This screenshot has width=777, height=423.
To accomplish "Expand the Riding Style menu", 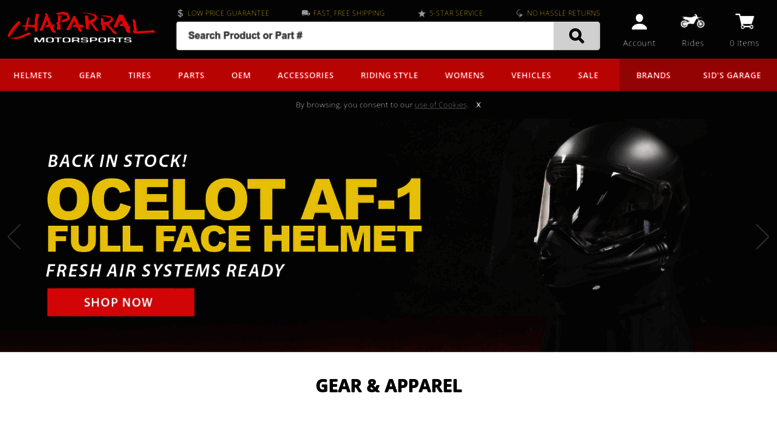I will [x=389, y=75].
